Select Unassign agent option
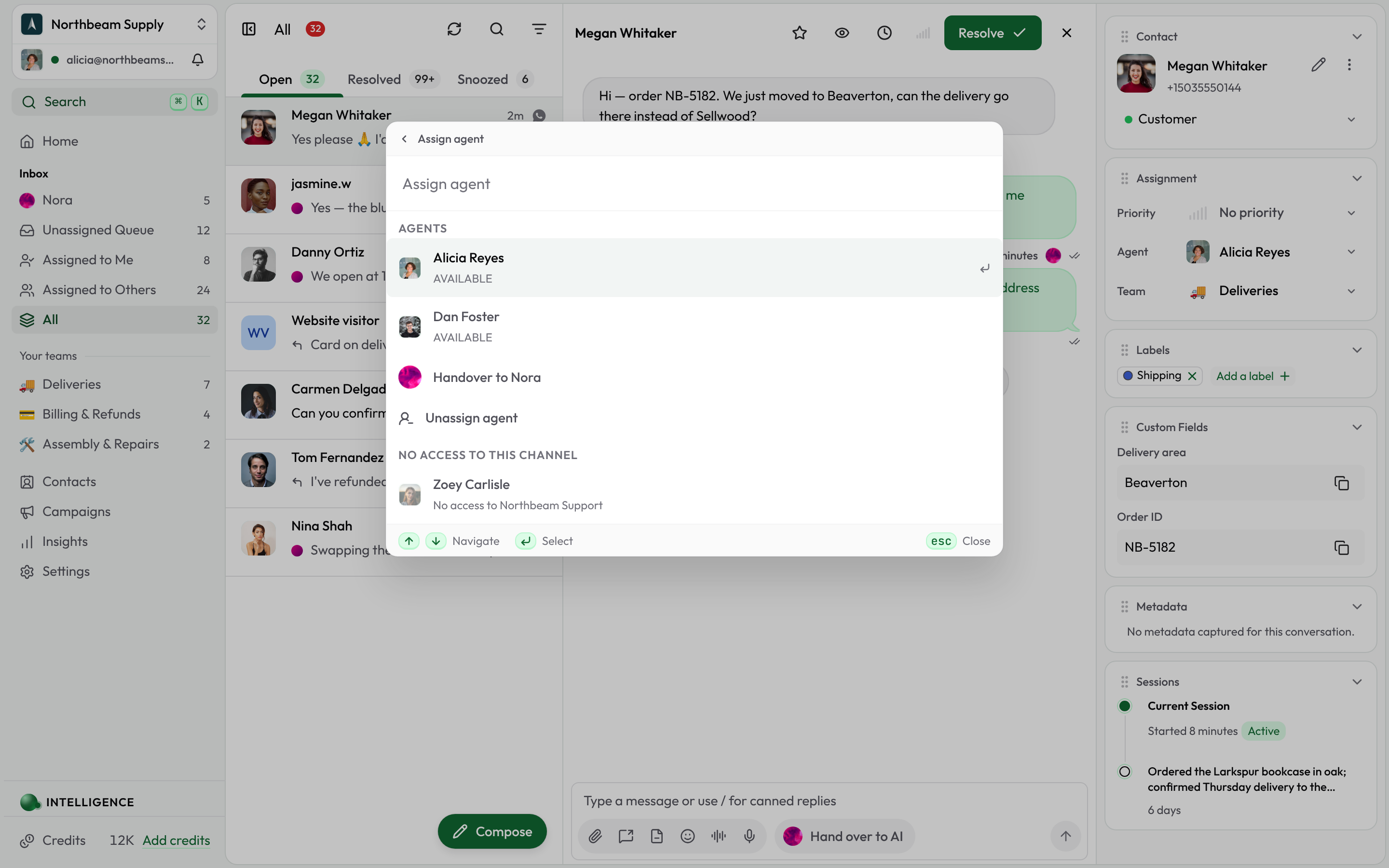Viewport: 1389px width, 868px height. coord(694,418)
